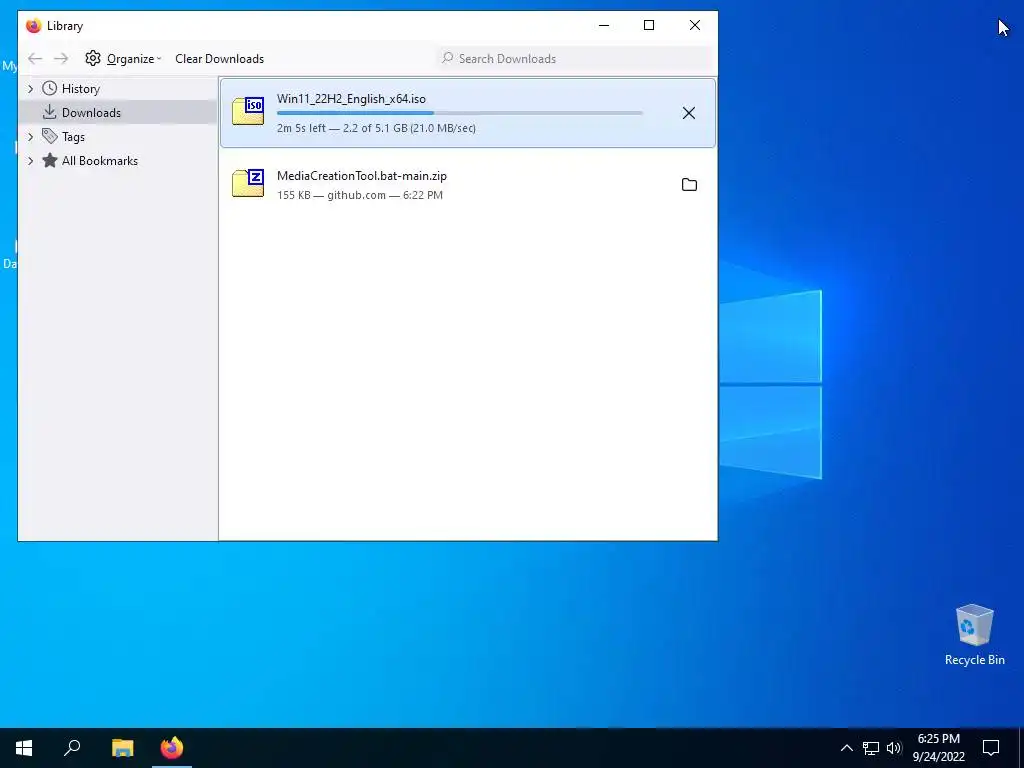
Task: Maximize the Library window
Action: point(648,25)
